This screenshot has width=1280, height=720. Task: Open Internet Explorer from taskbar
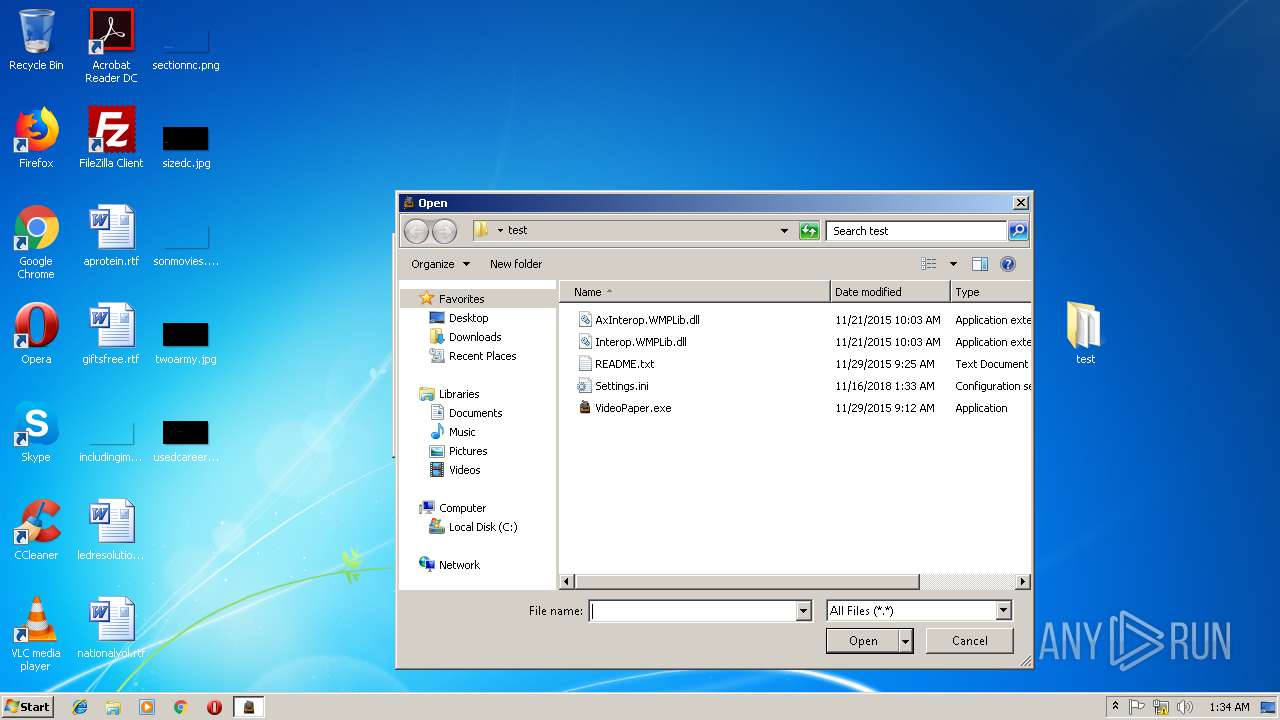[x=80, y=707]
